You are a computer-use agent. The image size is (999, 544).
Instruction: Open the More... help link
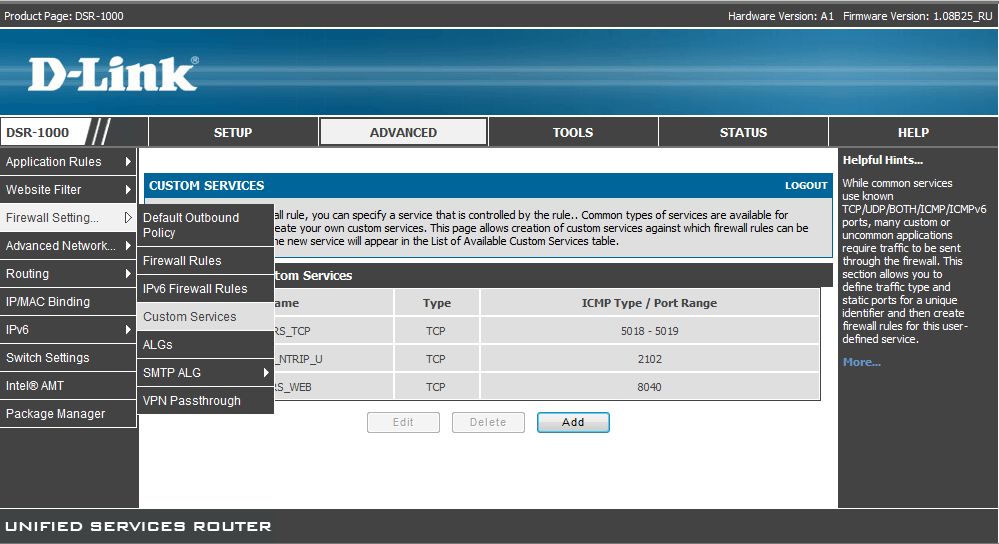[x=861, y=362]
